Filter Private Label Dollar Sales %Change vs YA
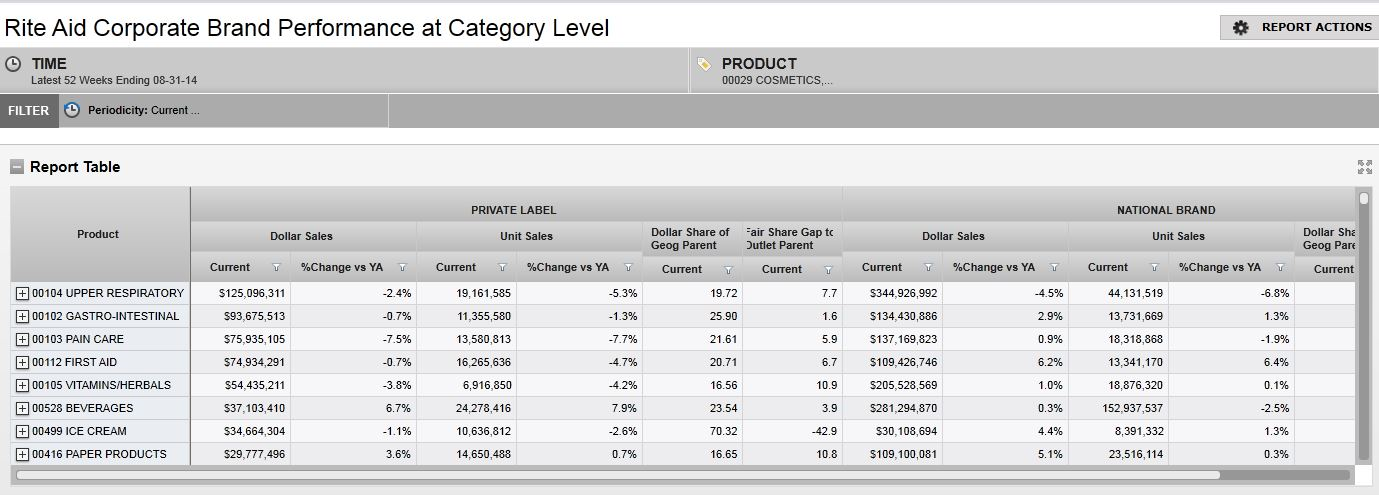The width and height of the screenshot is (1379, 495). 402,268
